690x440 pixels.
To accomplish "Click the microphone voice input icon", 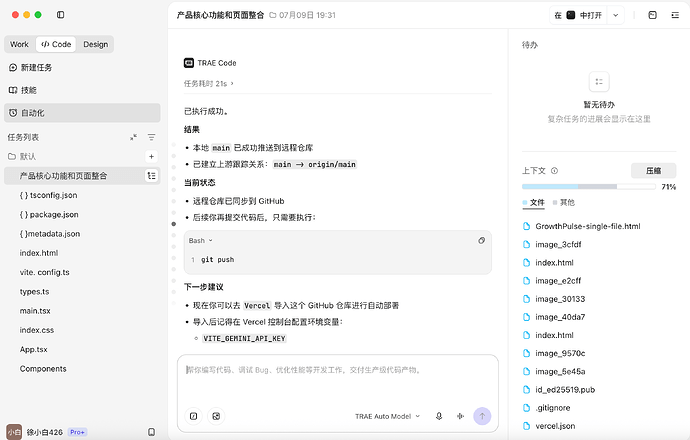I will [439, 416].
